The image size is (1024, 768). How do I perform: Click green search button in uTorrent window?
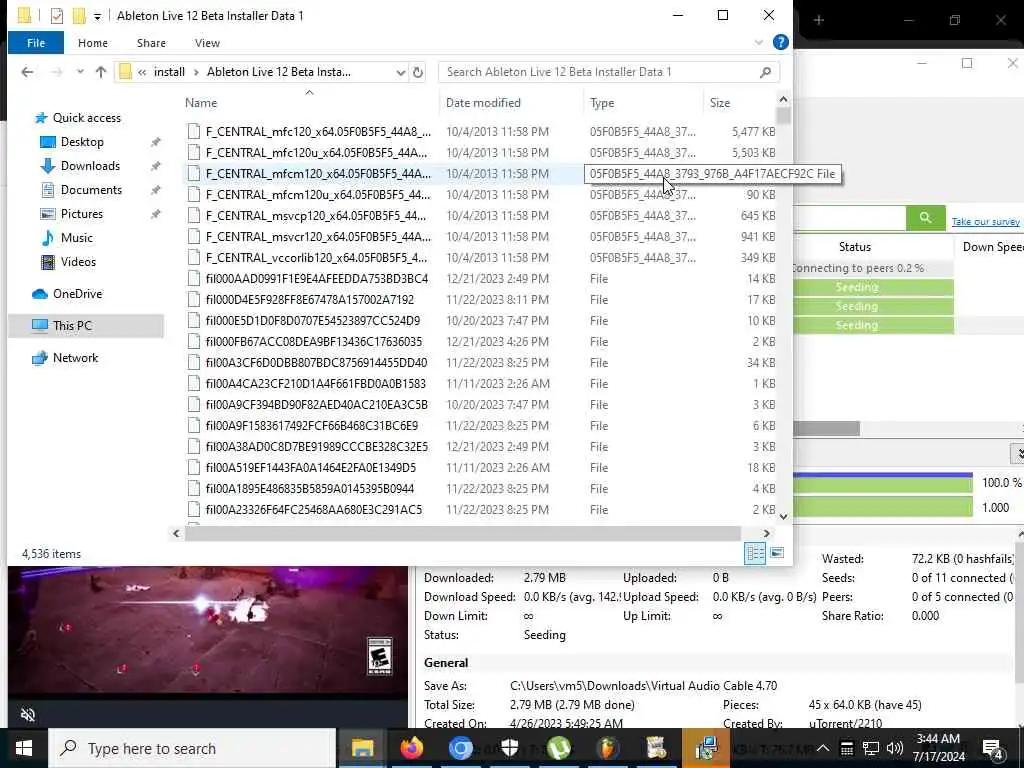click(x=925, y=217)
